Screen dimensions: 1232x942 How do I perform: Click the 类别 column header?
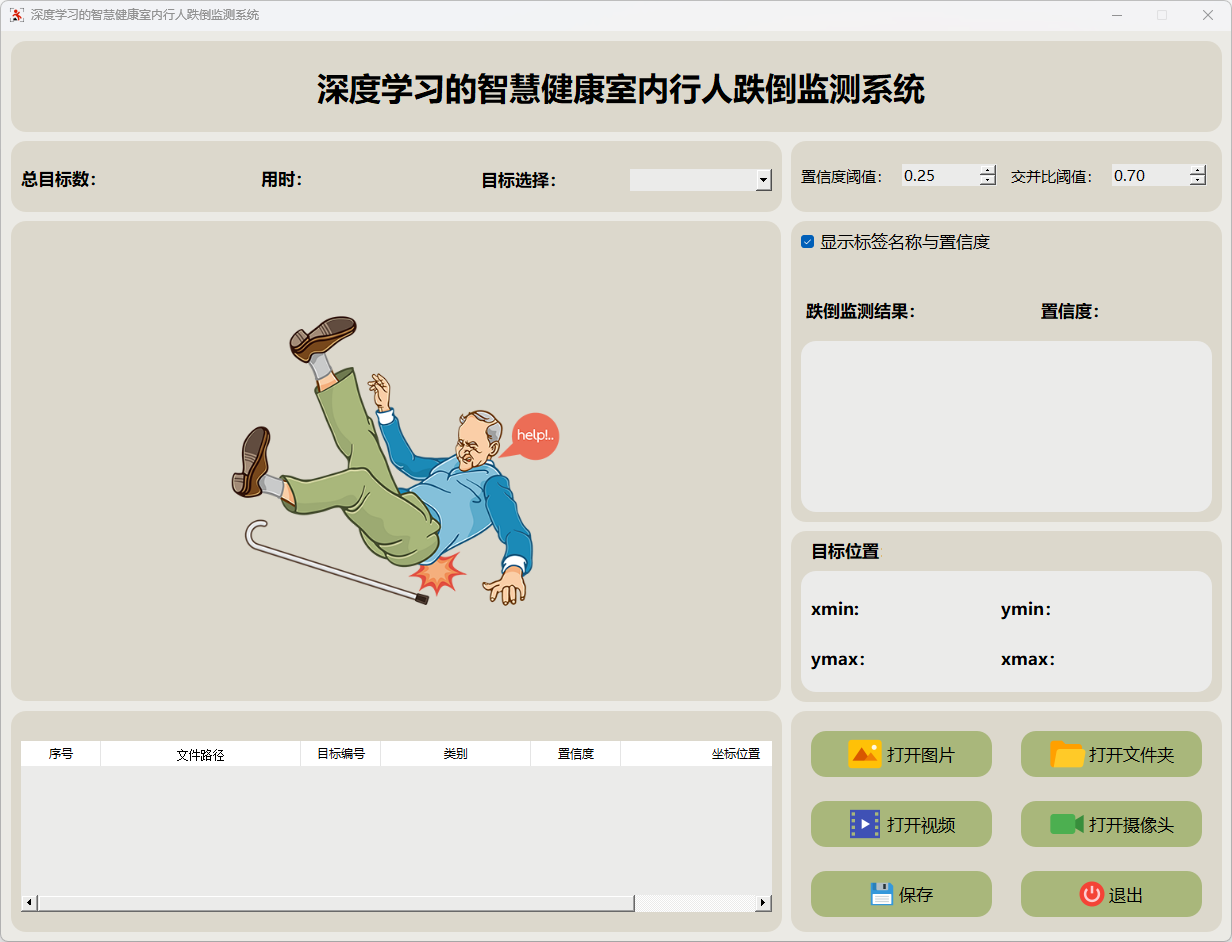point(455,754)
